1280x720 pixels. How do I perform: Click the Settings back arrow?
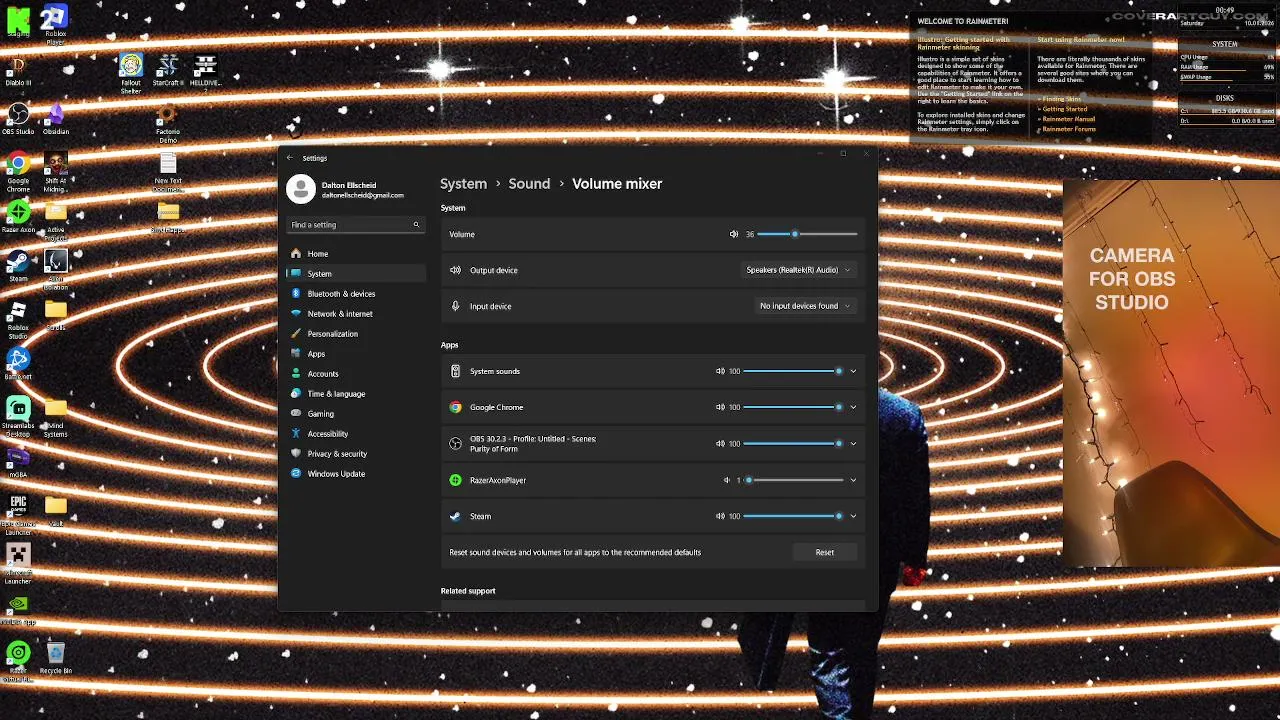(290, 158)
